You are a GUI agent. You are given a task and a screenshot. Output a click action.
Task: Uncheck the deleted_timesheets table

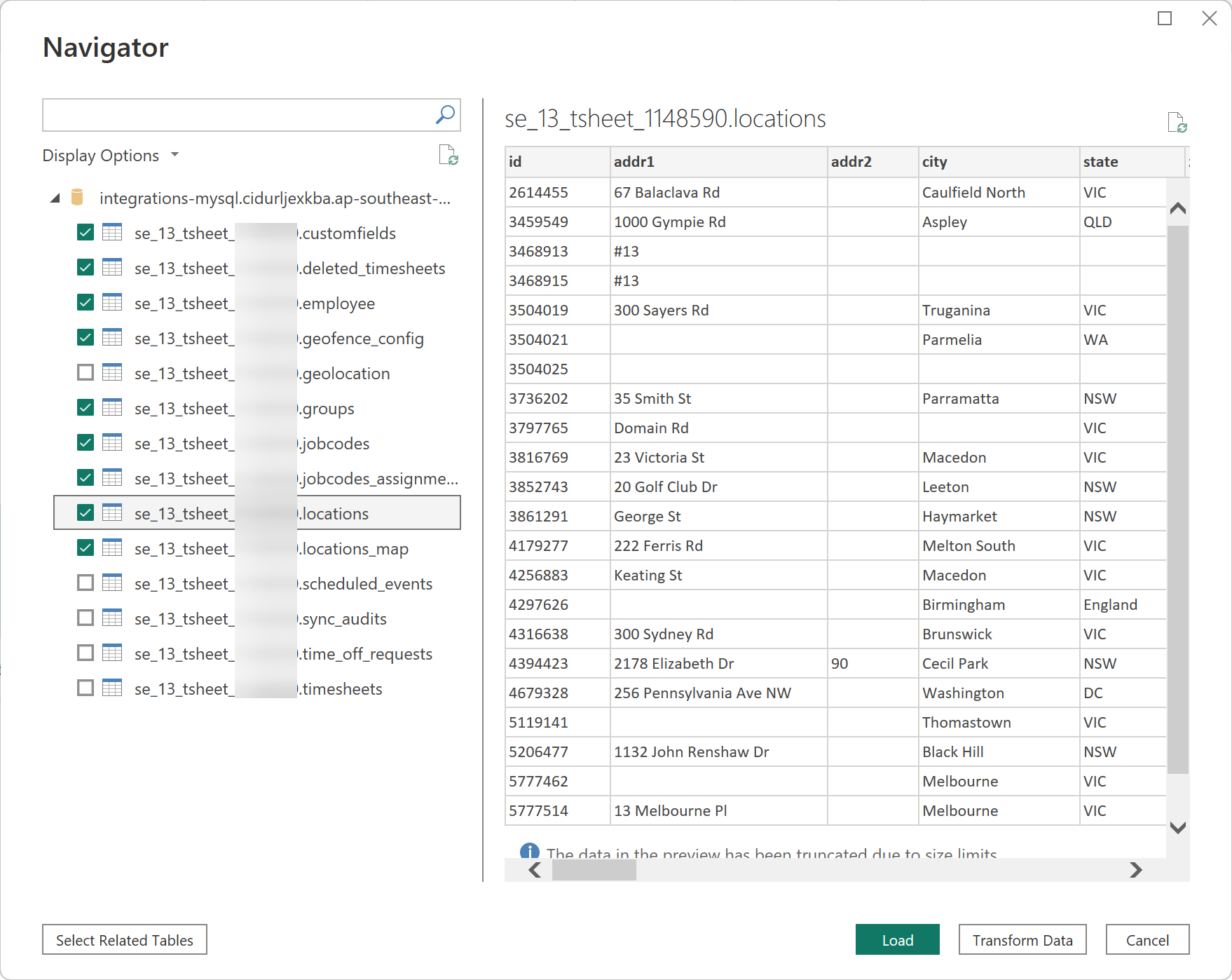point(85,267)
